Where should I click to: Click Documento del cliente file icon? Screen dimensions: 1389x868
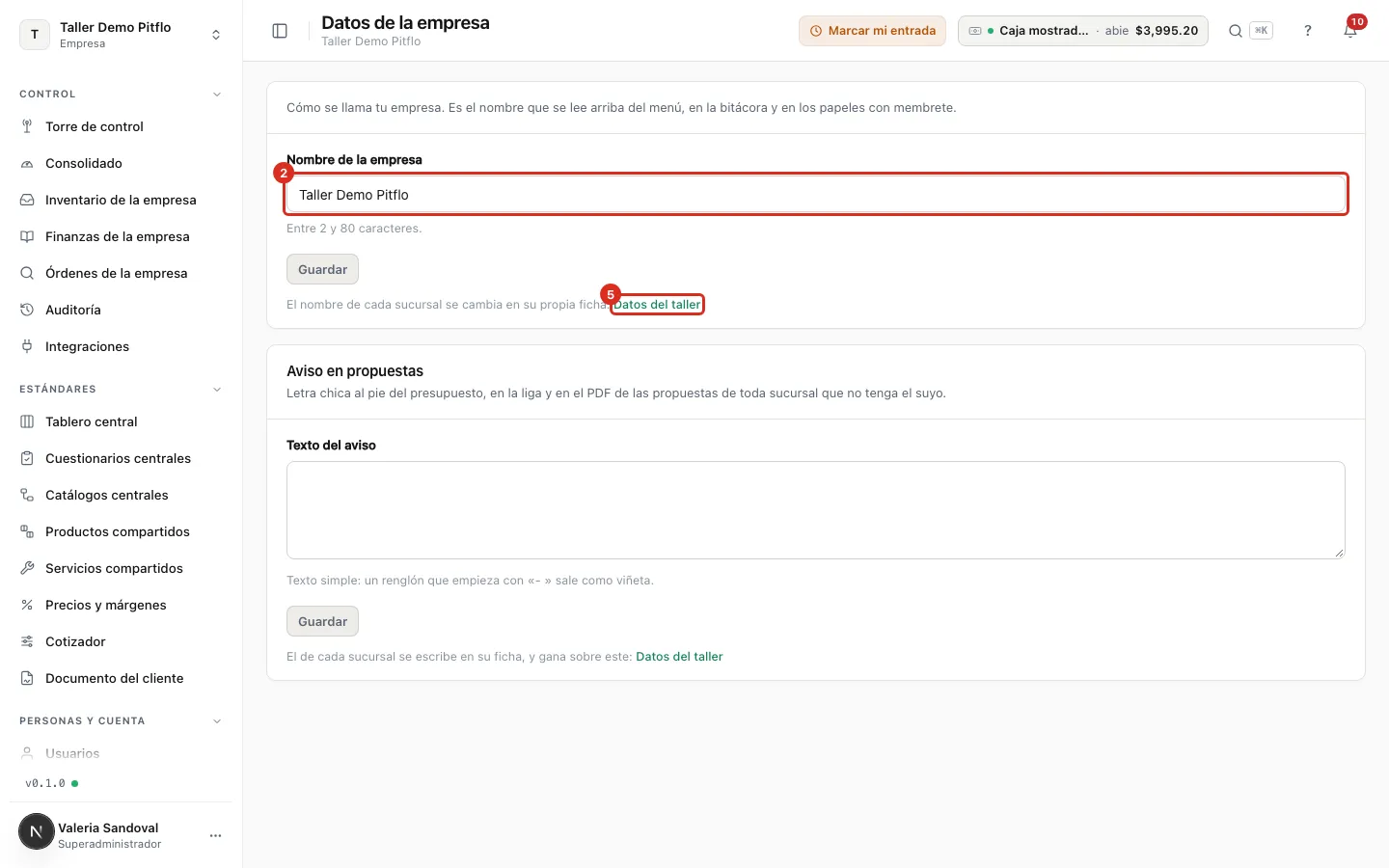point(27,678)
